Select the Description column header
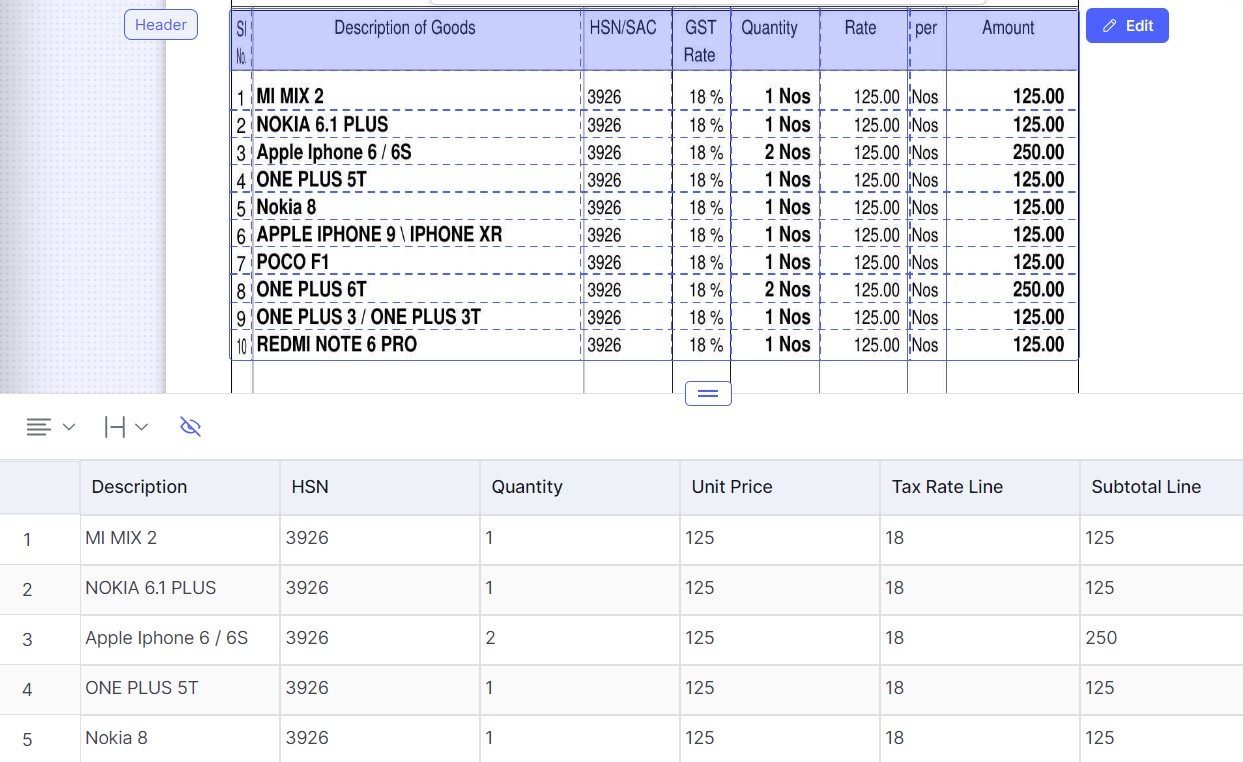1243x762 pixels. coord(180,487)
